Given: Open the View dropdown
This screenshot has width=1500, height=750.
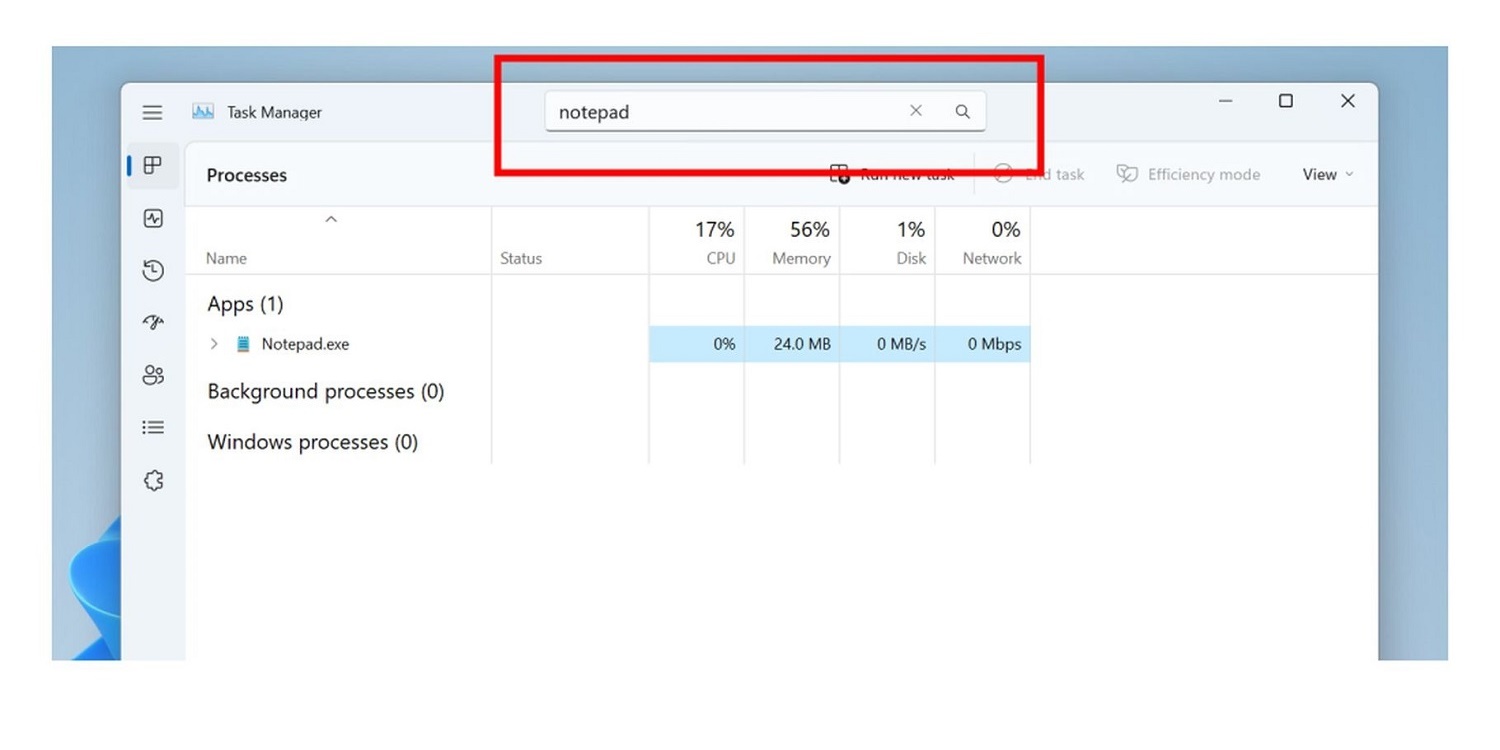Looking at the screenshot, I should point(1328,174).
